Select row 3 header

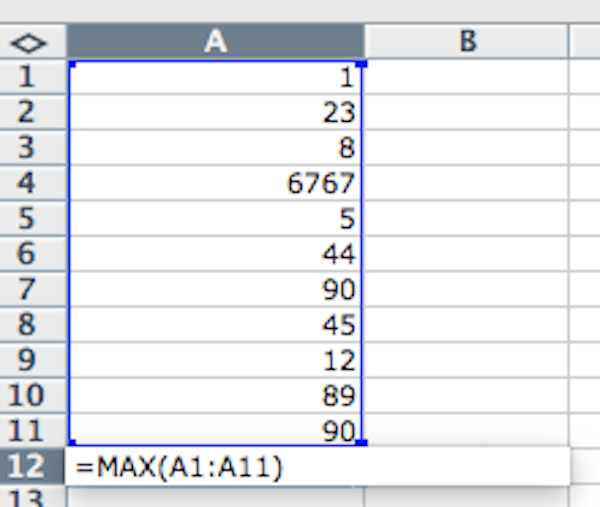pos(33,147)
